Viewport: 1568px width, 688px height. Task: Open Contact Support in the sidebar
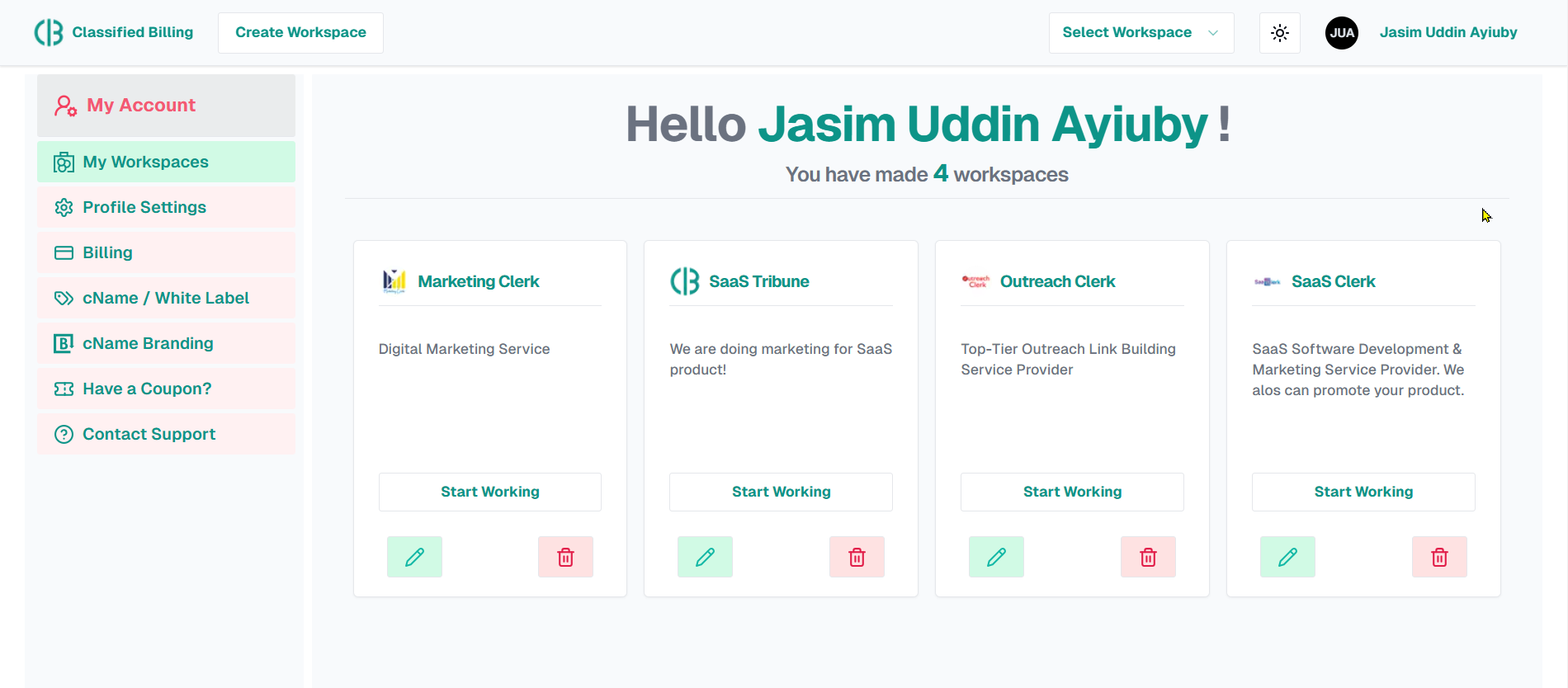pyautogui.click(x=166, y=434)
